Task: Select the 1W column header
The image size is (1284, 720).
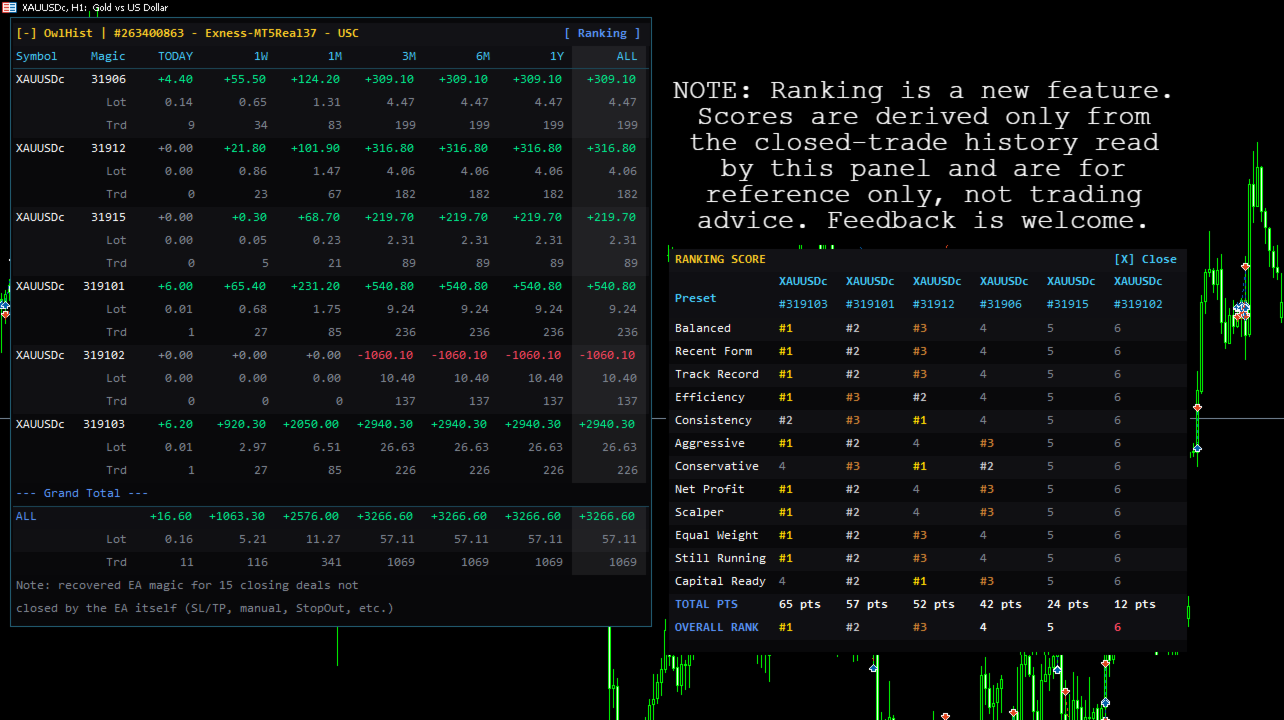Action: 259,56
